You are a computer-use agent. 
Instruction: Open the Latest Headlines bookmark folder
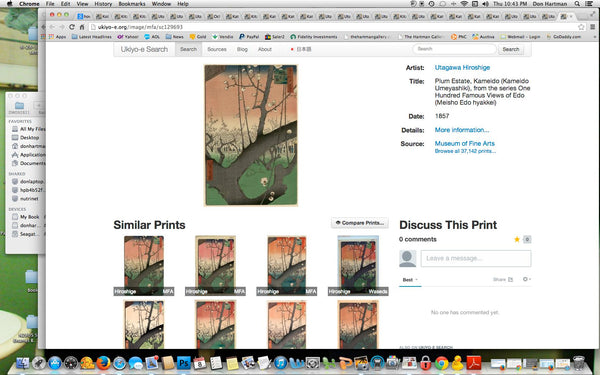pos(91,37)
